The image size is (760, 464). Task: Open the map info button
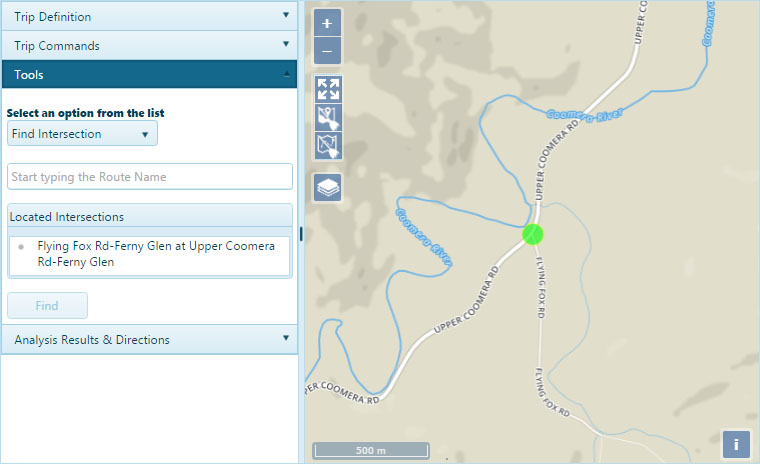[x=736, y=444]
